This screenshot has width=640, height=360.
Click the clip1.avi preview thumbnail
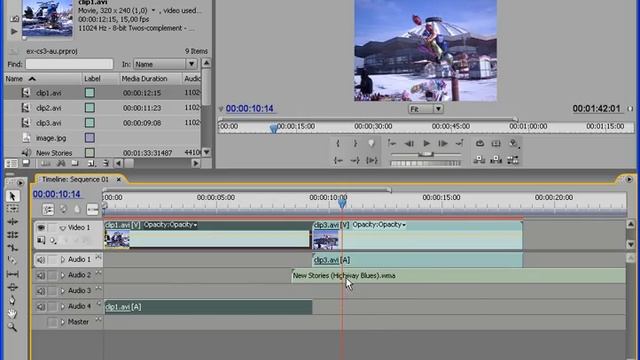(x=48, y=18)
